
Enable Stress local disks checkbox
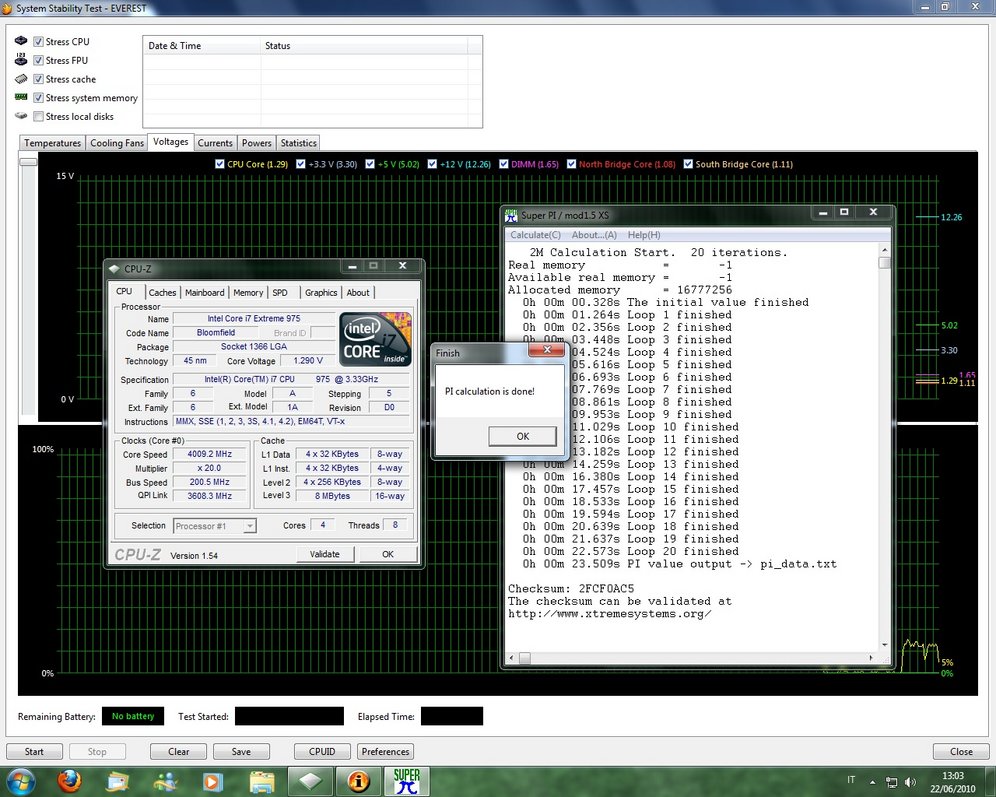click(x=39, y=116)
